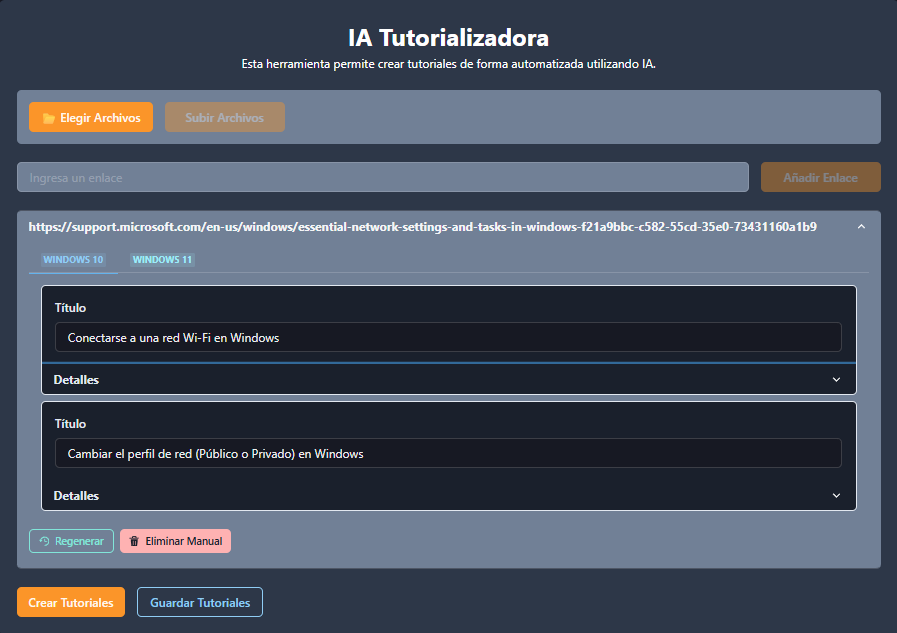The height and width of the screenshot is (633, 897).
Task: Click the folder icon on Elegir Archivos
Action: 48,118
